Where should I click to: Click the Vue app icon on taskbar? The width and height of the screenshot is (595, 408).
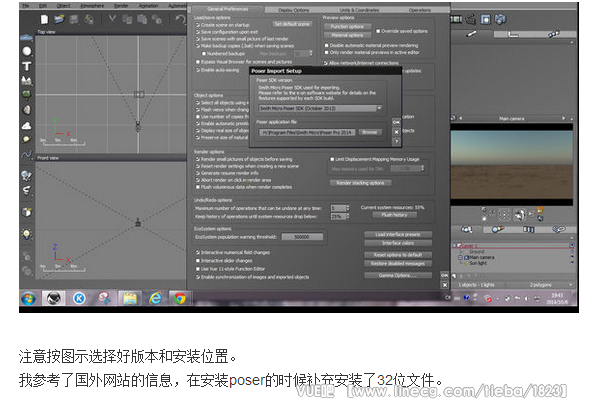pyautogui.click(x=54, y=299)
